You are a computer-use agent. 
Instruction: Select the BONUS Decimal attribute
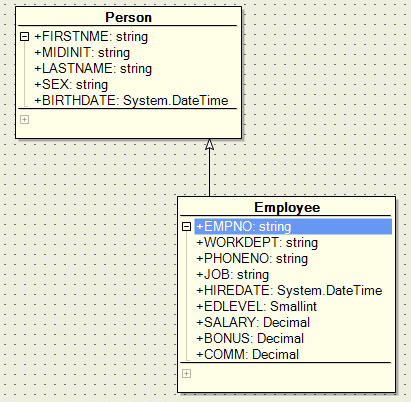250,338
